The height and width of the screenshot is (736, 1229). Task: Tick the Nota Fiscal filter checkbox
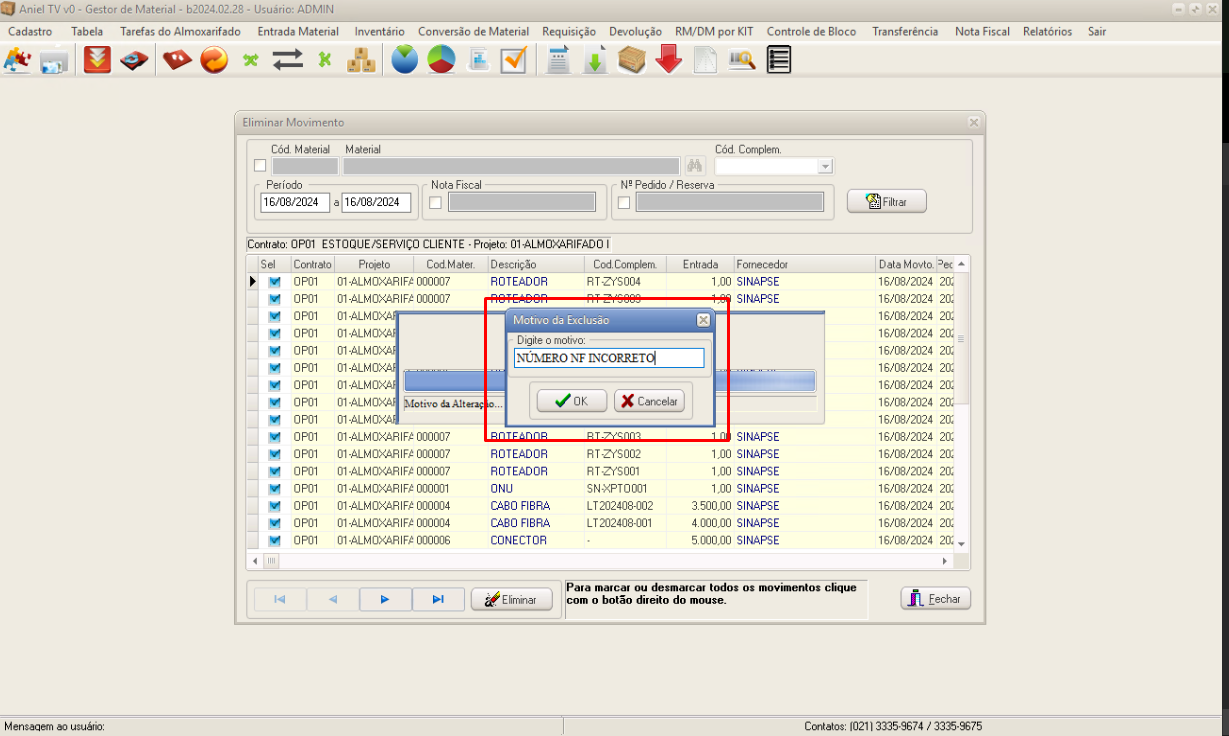435,203
